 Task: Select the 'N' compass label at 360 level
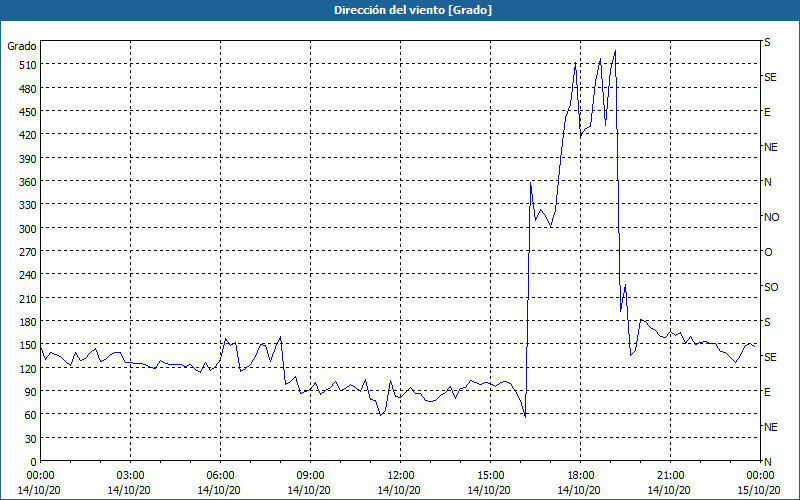coord(768,182)
